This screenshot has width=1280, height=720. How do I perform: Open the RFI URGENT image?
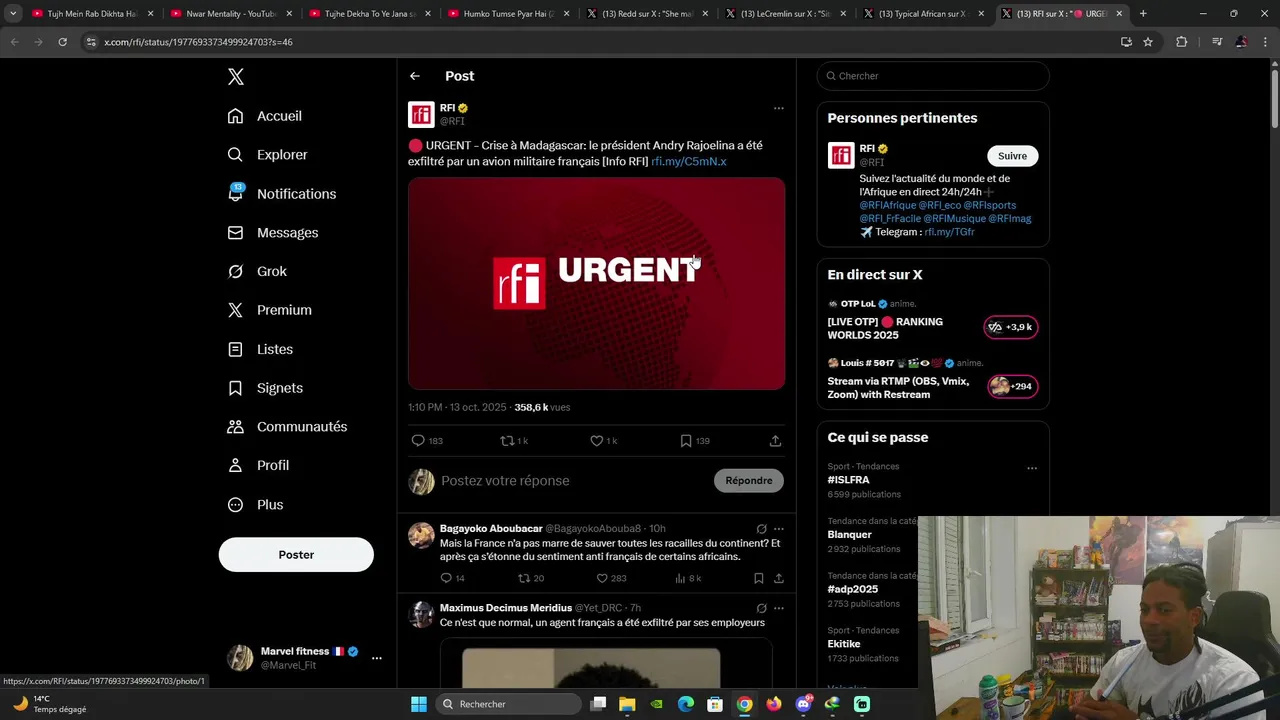pyautogui.click(x=596, y=283)
